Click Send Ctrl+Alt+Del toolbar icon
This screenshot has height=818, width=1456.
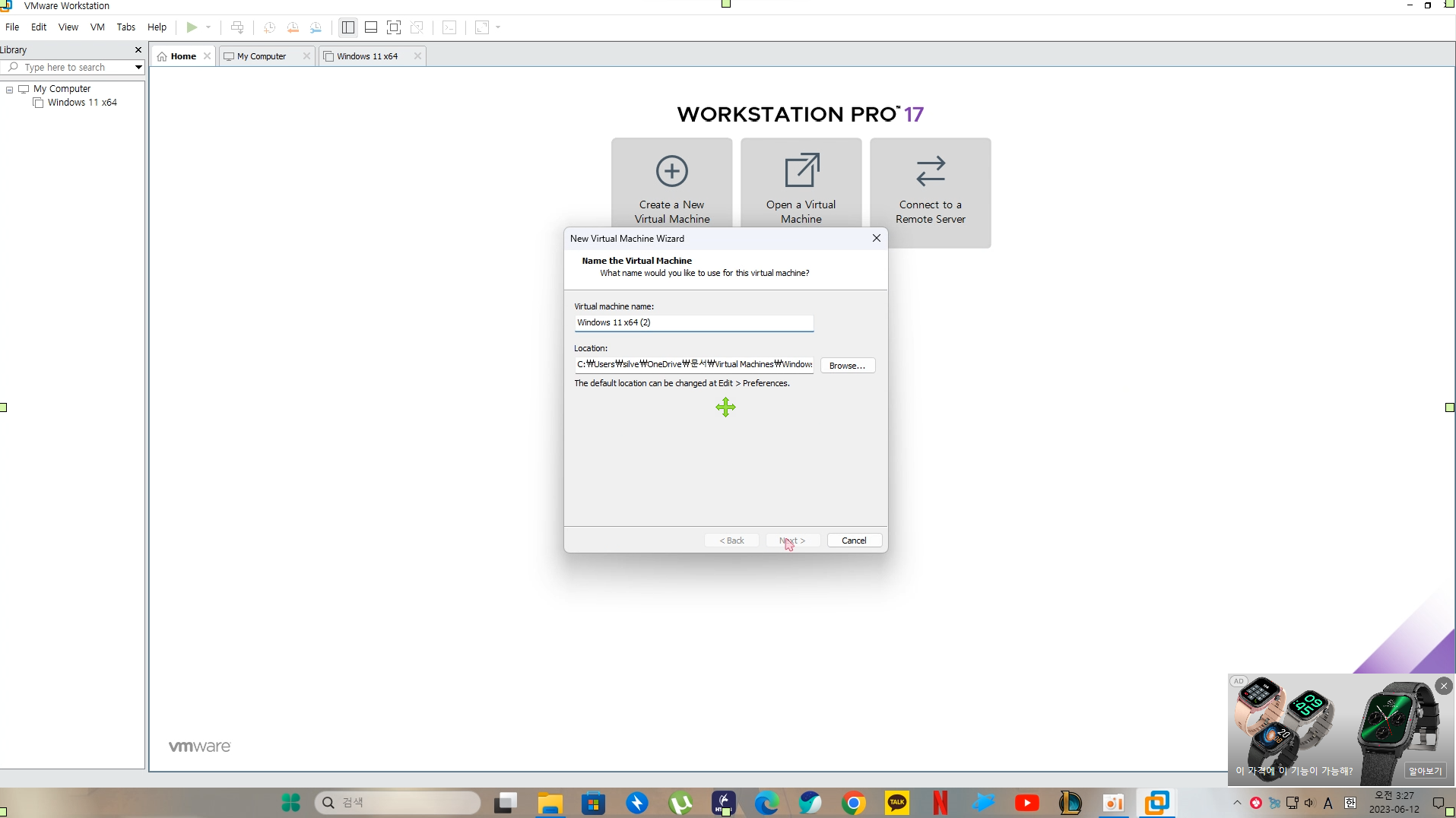point(237,27)
